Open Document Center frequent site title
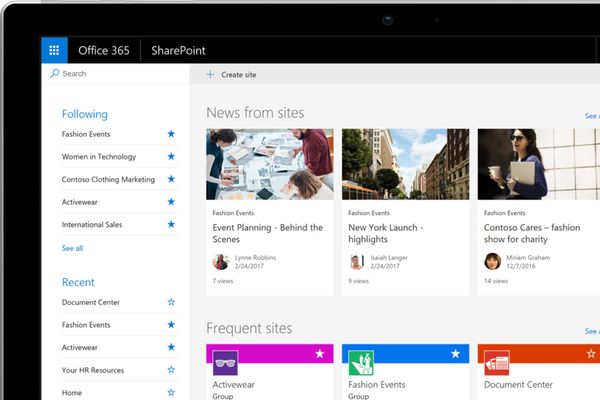The image size is (600, 400). coord(518,385)
